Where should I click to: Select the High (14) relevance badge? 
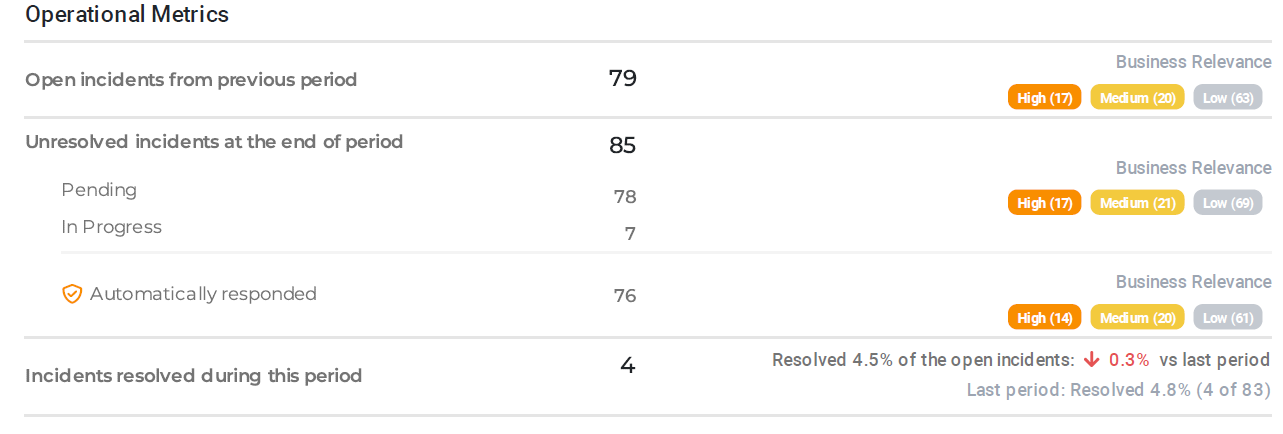tap(1044, 318)
